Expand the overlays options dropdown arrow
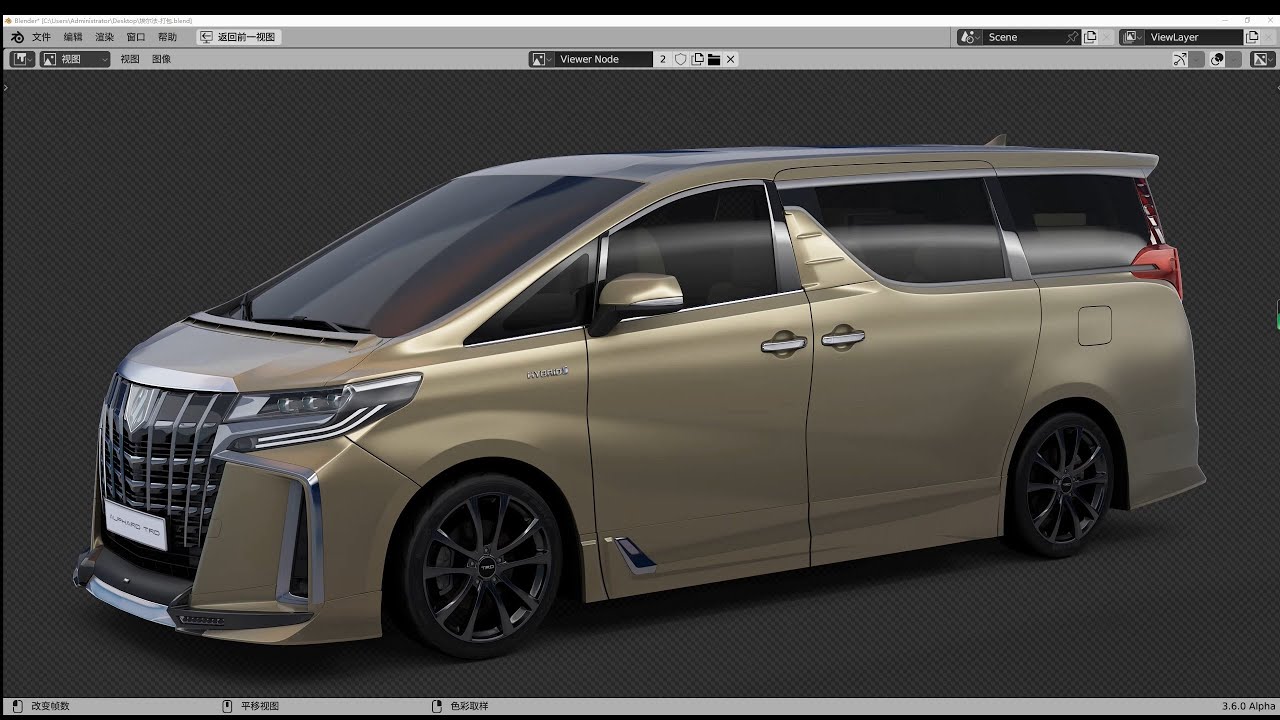The width and height of the screenshot is (1280, 720). 1235,59
